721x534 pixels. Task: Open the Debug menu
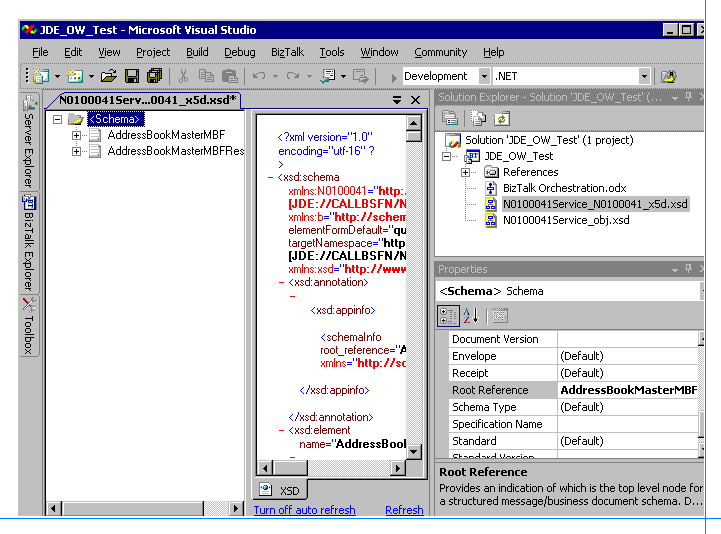[240, 52]
